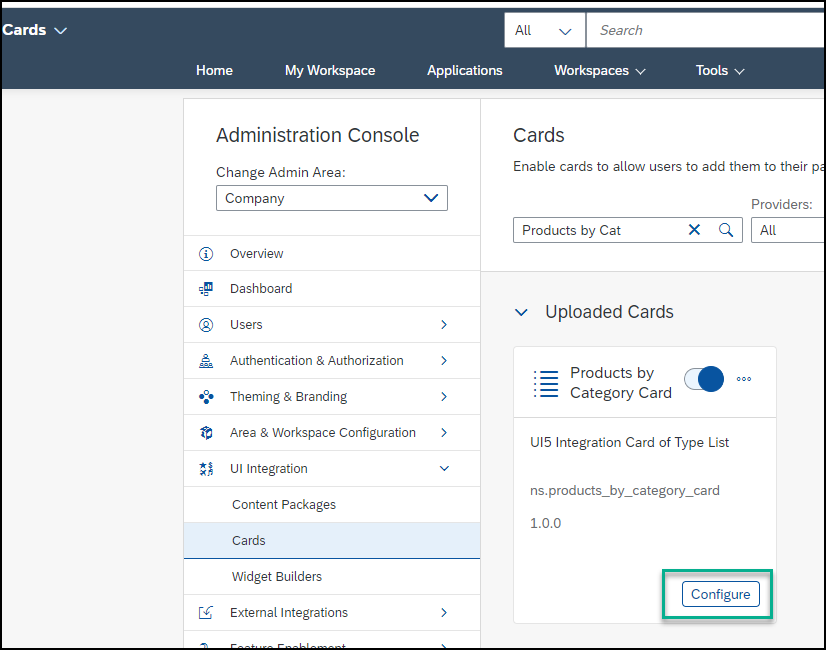Screen dimensions: 826x650
Task: Click the Configure button on the card
Action: 720,594
